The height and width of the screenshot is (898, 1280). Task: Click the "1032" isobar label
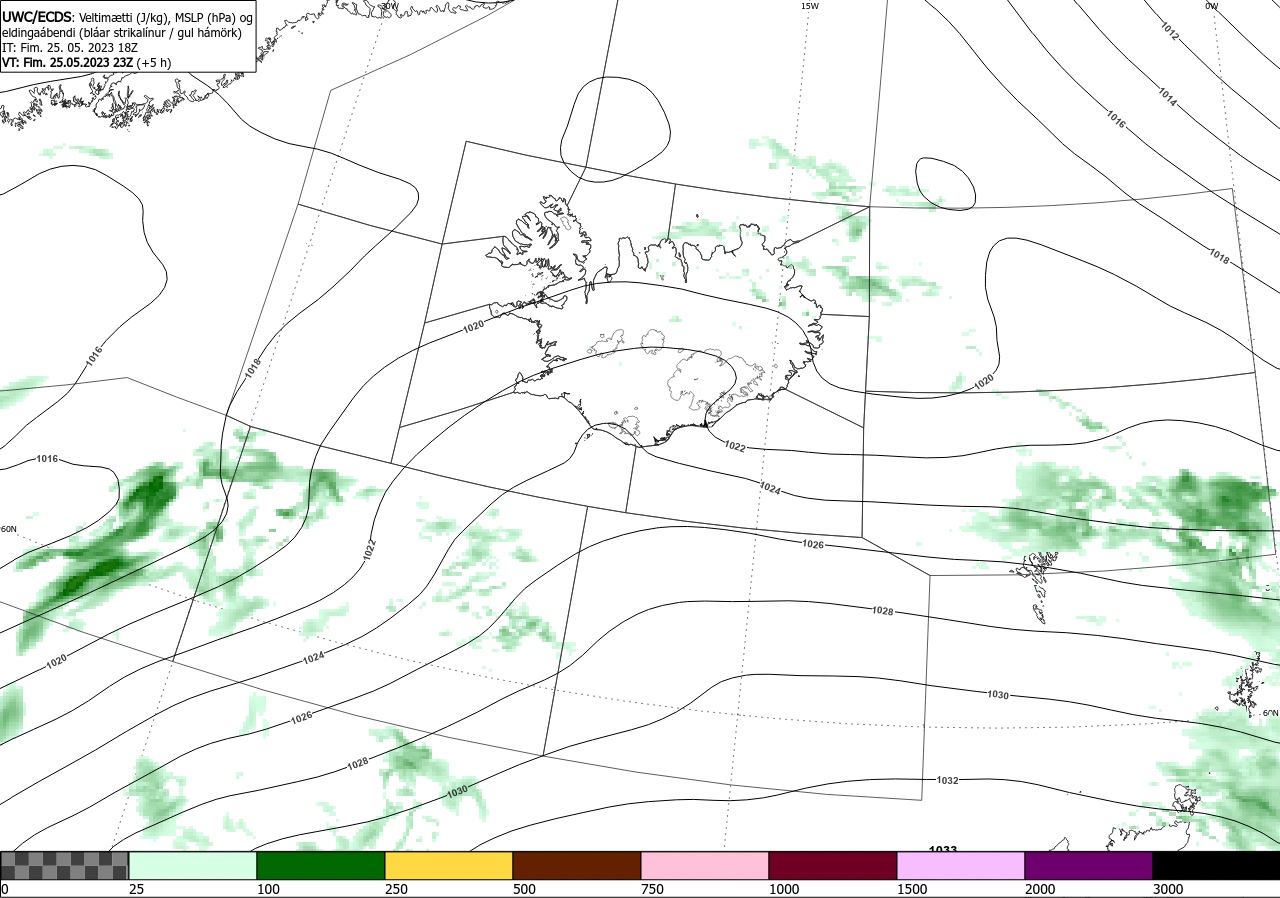(948, 780)
